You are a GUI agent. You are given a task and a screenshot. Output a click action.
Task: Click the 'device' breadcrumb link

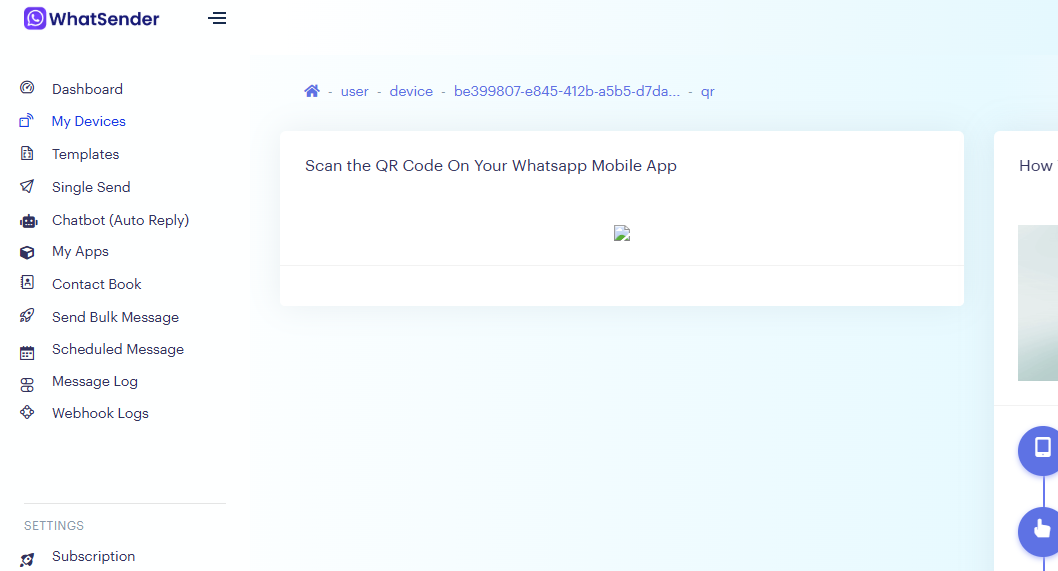tap(411, 92)
